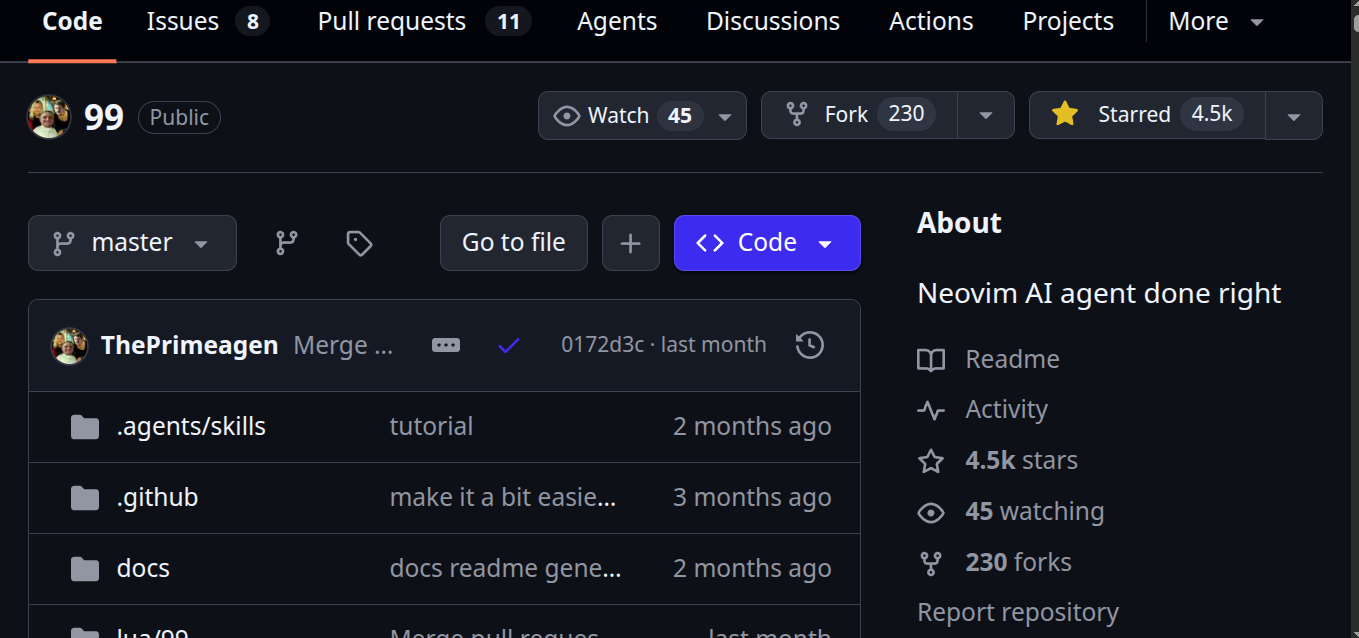Click the Go to file search field
Image resolution: width=1359 pixels, height=638 pixels.
click(514, 243)
